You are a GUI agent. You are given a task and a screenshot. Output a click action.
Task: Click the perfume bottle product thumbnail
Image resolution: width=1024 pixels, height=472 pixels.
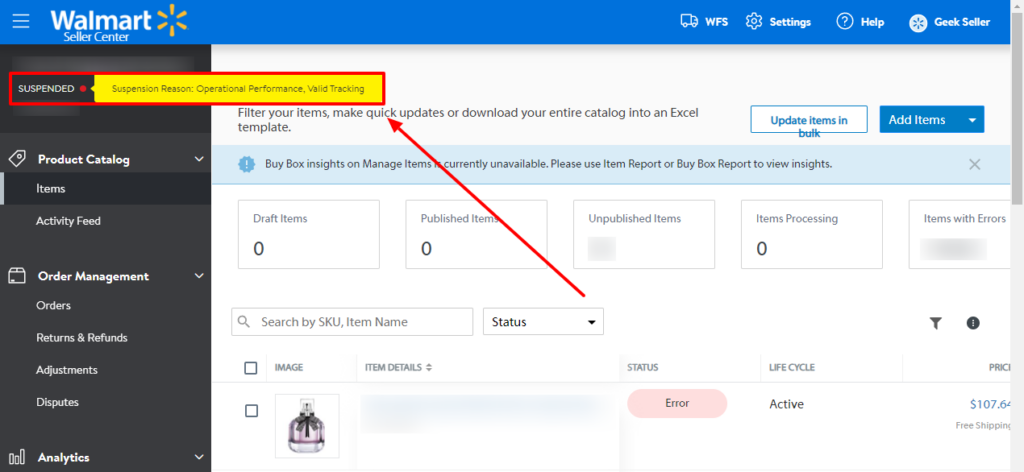(x=307, y=426)
